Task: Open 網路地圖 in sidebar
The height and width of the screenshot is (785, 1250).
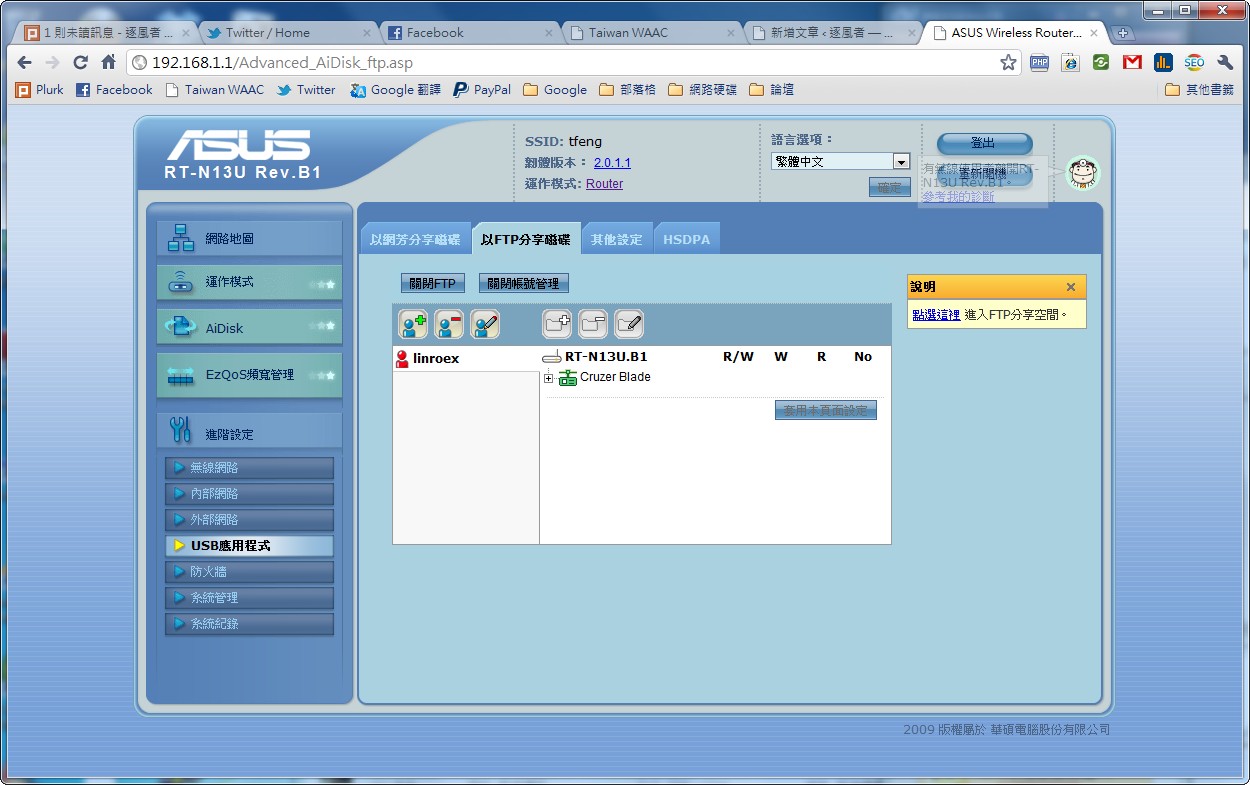Action: (x=249, y=239)
